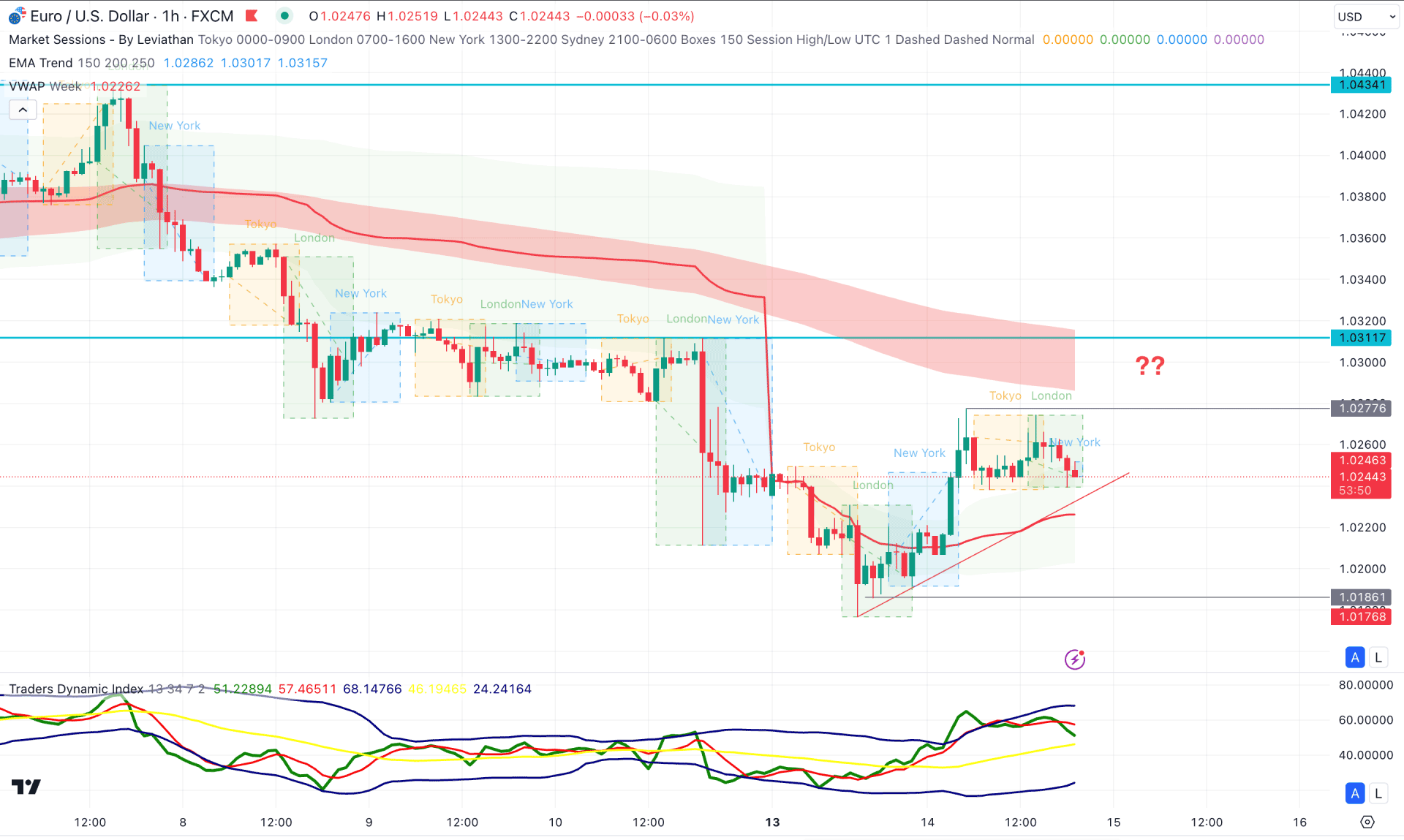Enable auto scale on main price pane
The height and width of the screenshot is (840, 1404).
coord(1355,657)
